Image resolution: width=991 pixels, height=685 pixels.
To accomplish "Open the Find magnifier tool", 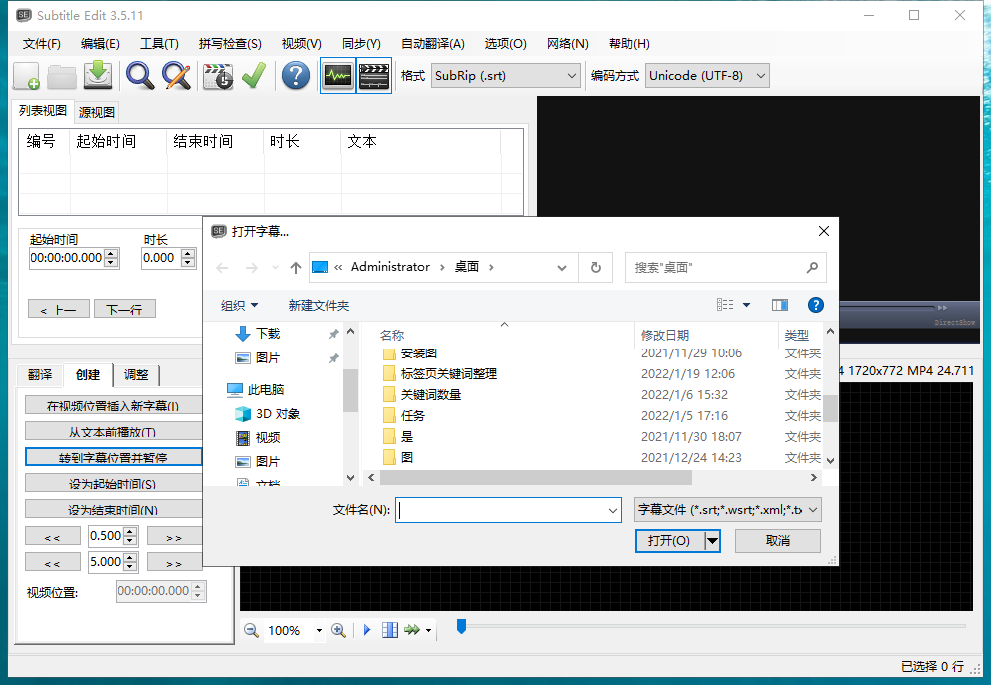I will (x=139, y=75).
